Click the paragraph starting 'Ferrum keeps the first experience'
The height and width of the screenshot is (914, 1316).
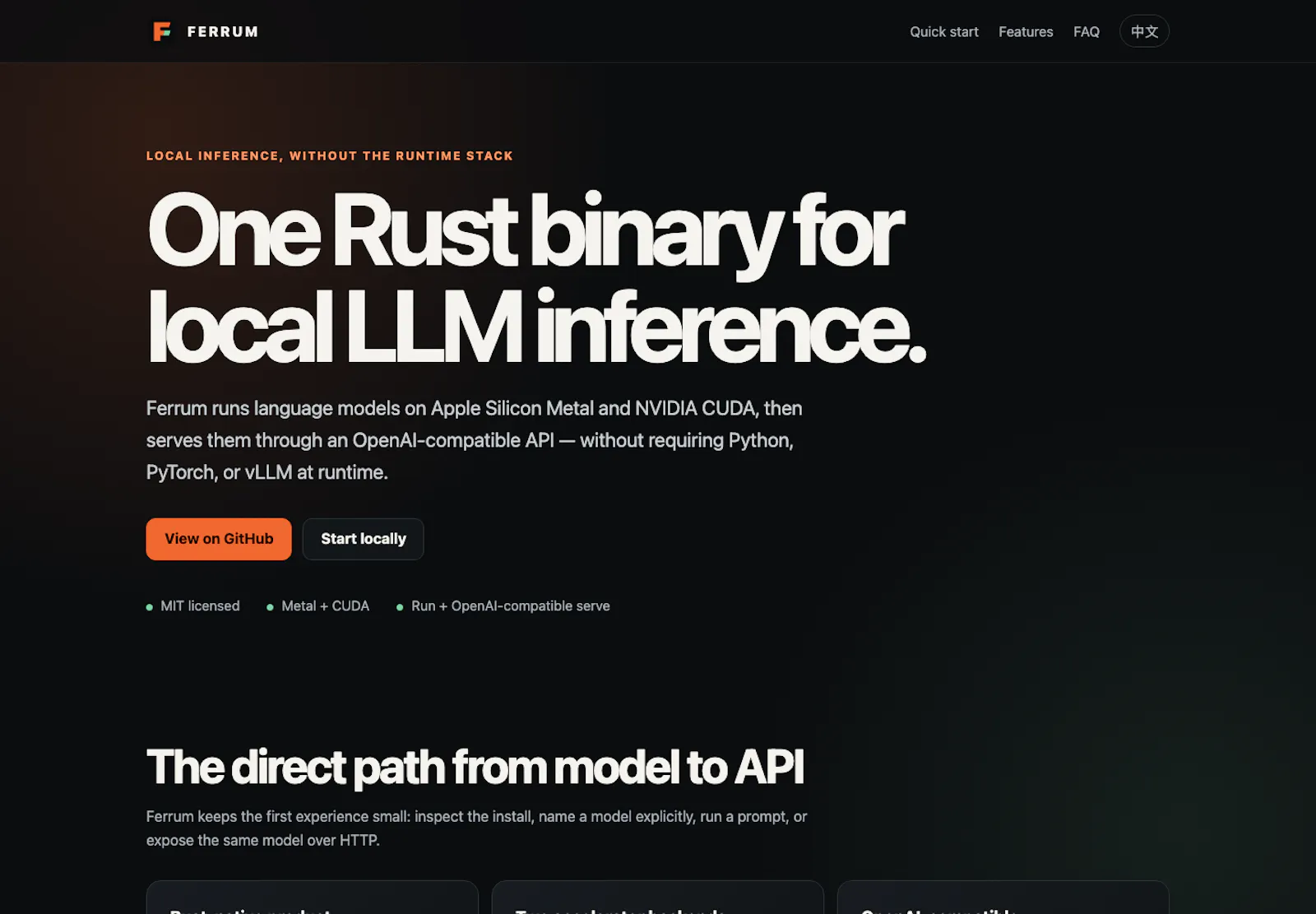coord(477,828)
